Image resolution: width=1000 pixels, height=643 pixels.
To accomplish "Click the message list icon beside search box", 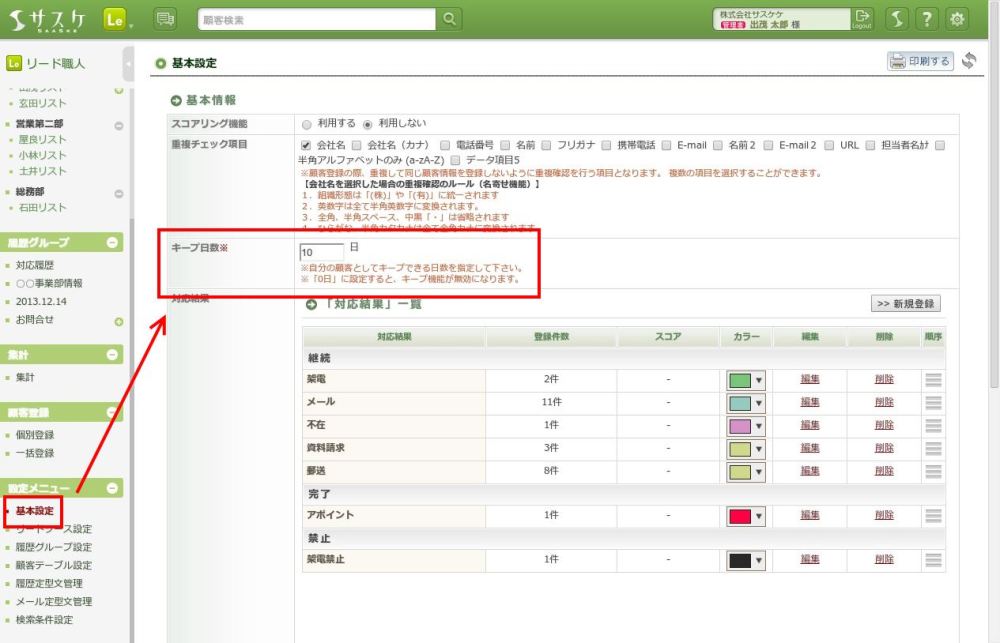I will [166, 19].
